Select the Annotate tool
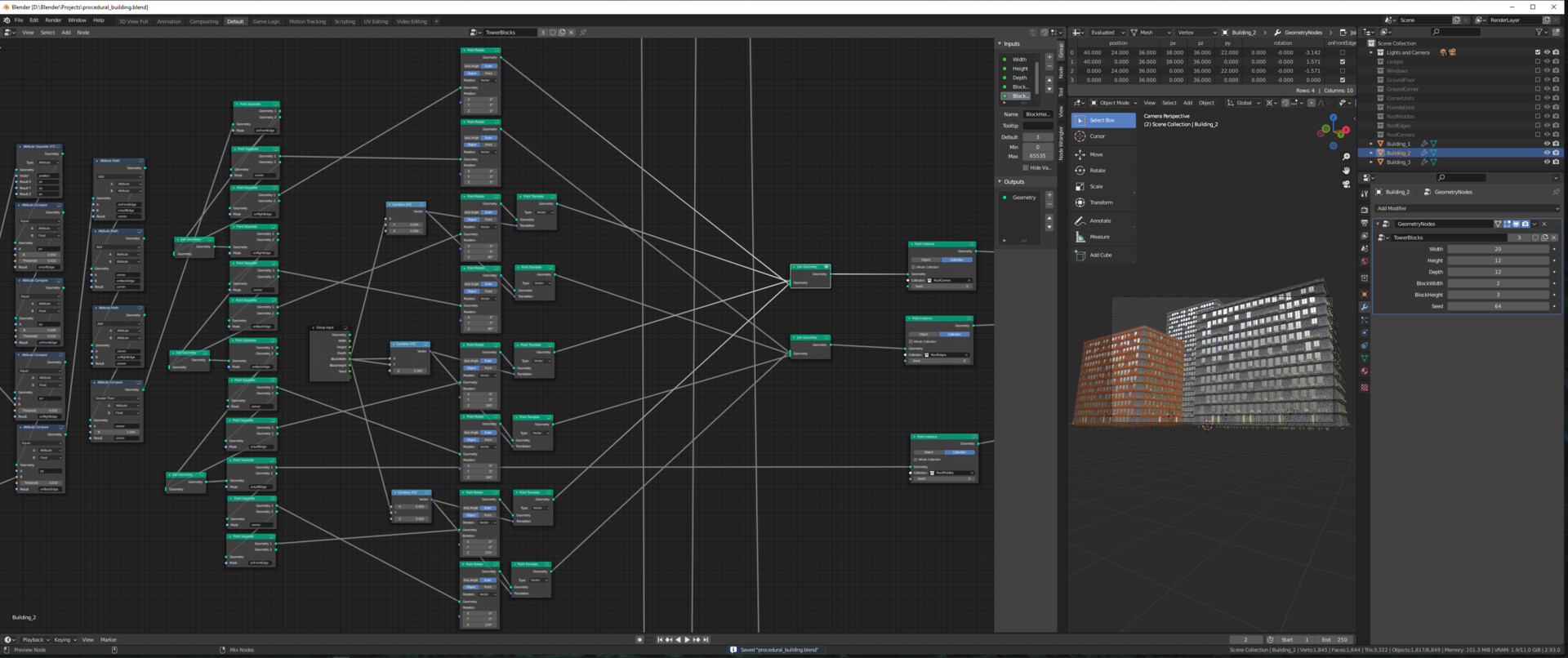The width and height of the screenshot is (1568, 658). tap(1099, 221)
